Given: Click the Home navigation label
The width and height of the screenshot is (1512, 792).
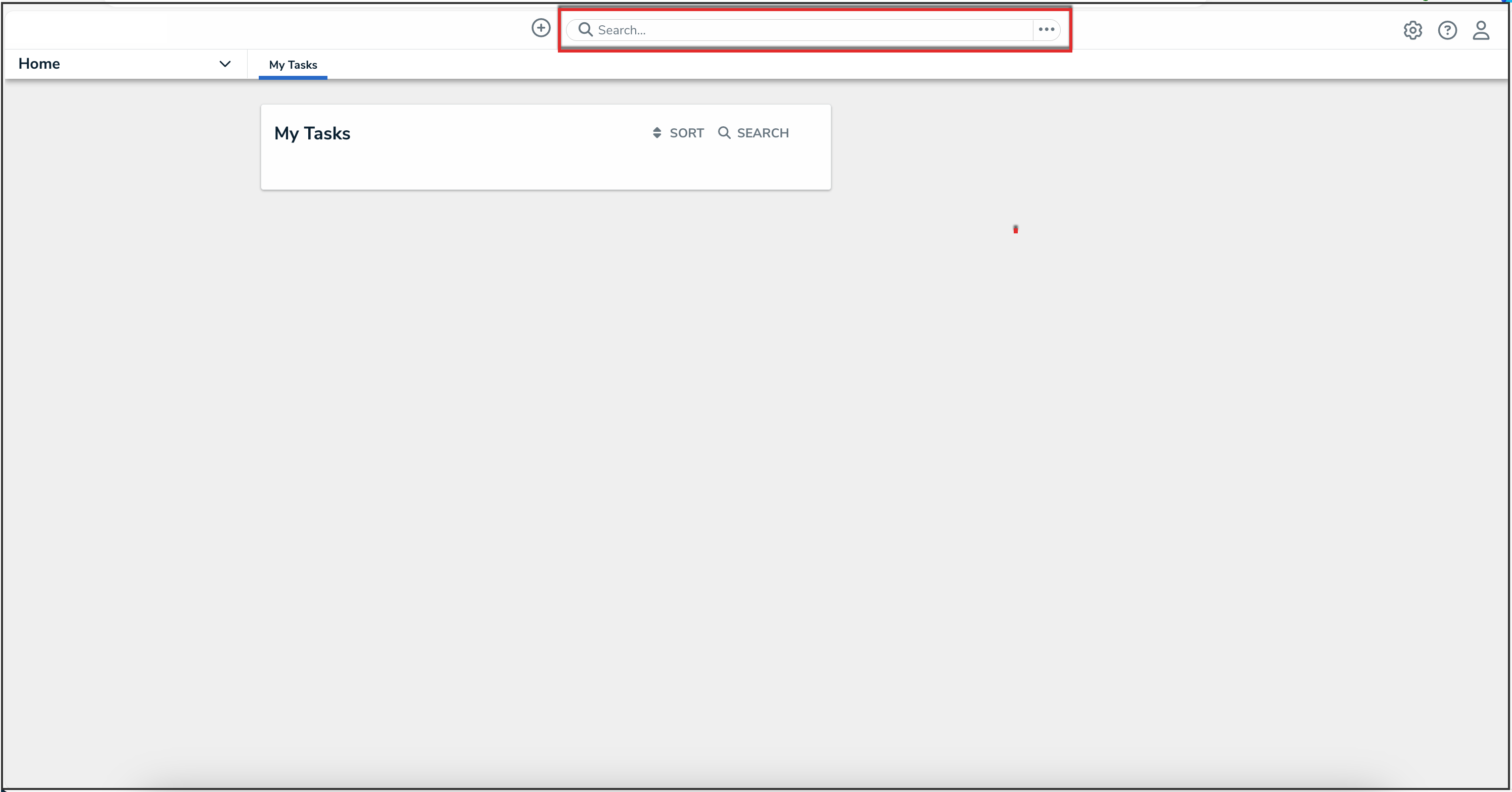Looking at the screenshot, I should [39, 63].
